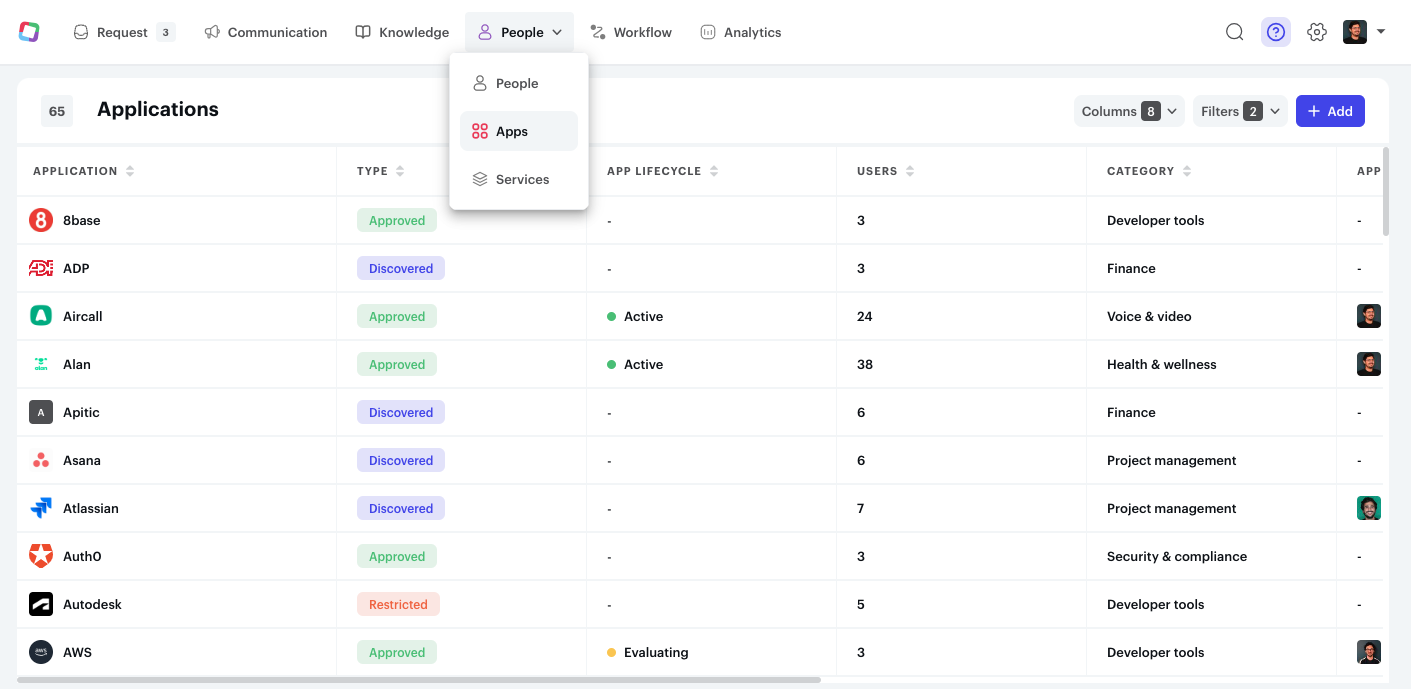Select the Auth0 app logo
This screenshot has height=689, width=1411.
click(x=41, y=556)
